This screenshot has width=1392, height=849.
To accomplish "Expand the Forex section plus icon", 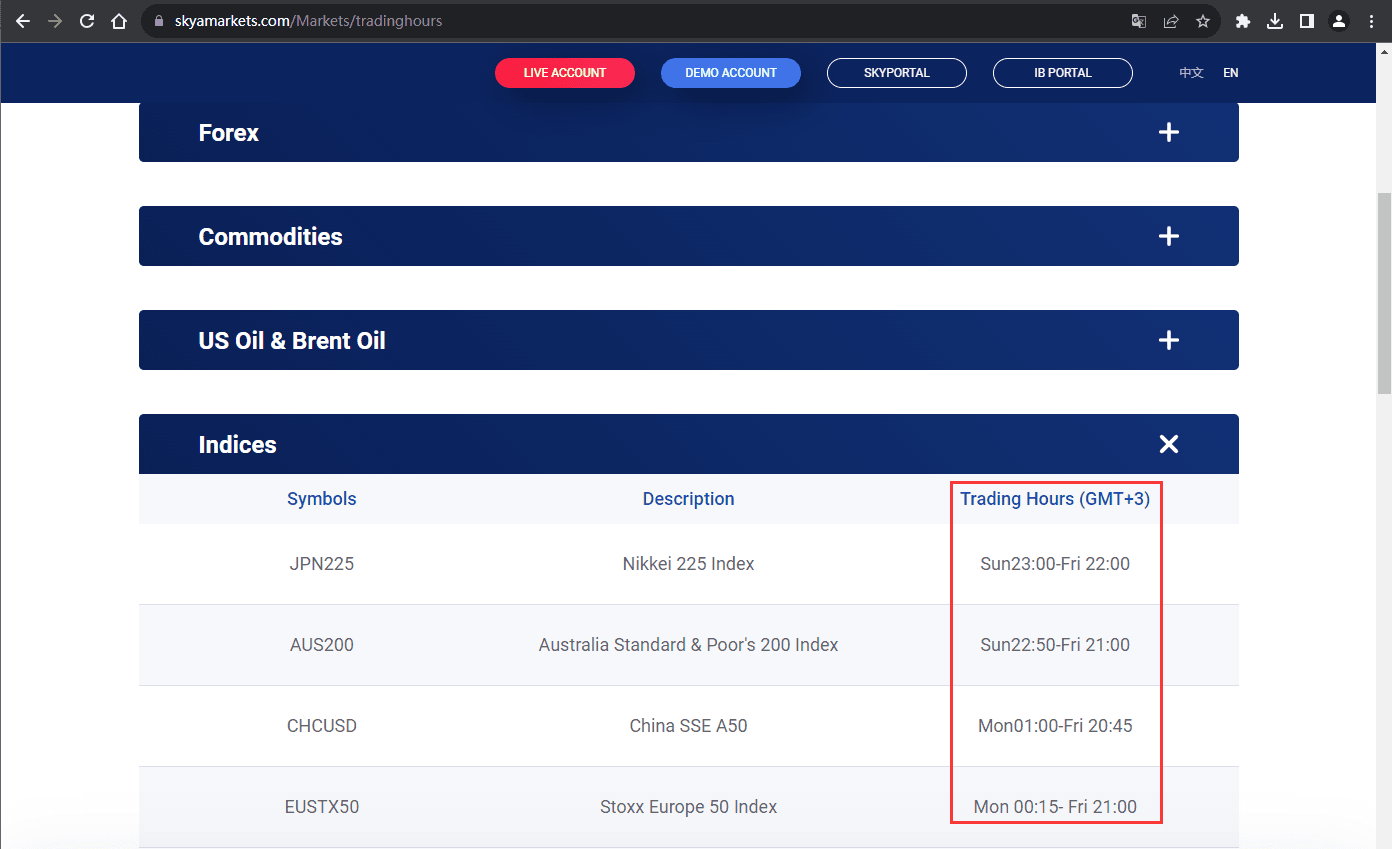I will click(x=1168, y=132).
